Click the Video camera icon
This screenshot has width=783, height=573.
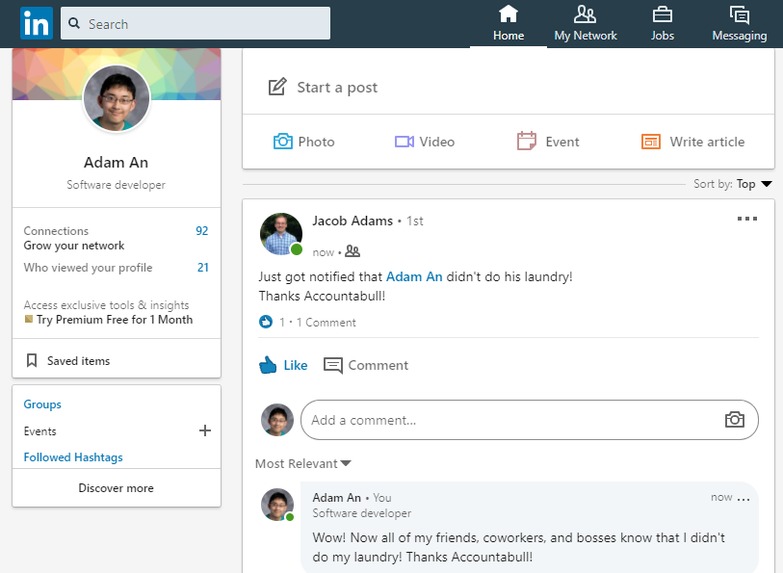404,142
